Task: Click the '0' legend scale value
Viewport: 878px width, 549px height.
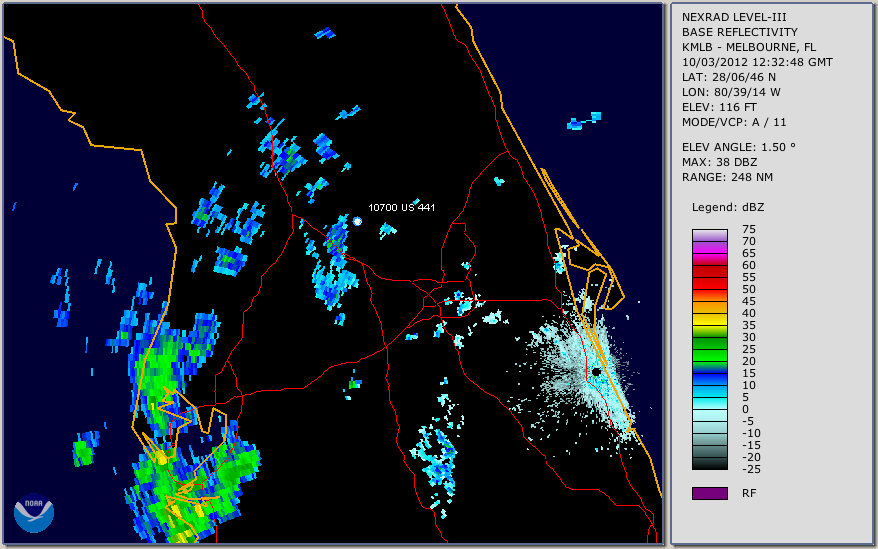Action: (x=745, y=410)
